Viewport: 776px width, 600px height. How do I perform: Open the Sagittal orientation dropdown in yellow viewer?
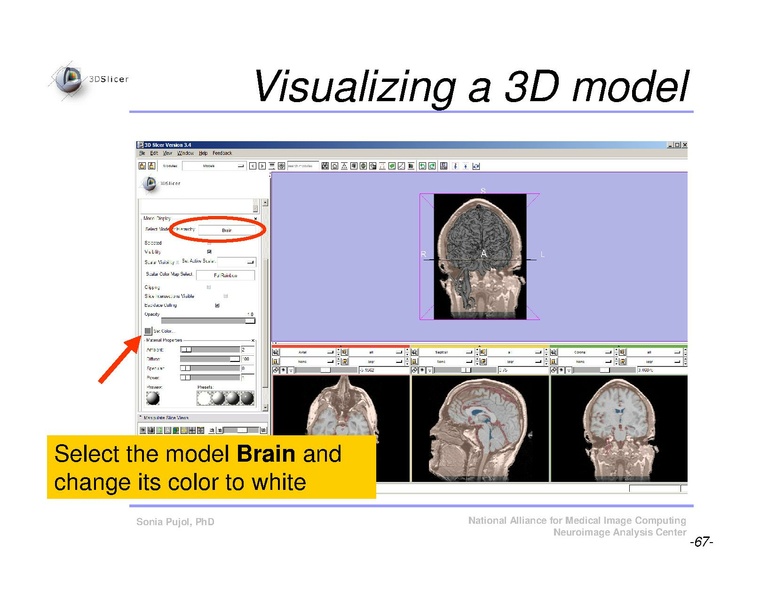pyautogui.click(x=446, y=352)
